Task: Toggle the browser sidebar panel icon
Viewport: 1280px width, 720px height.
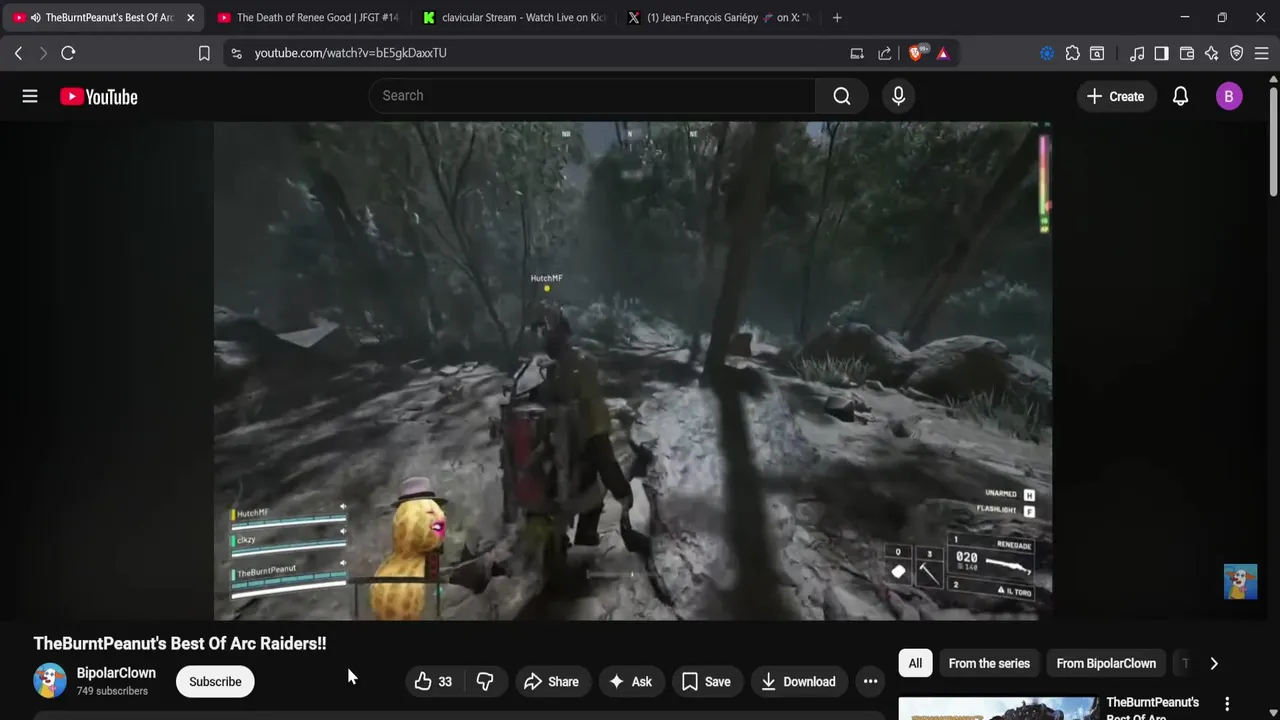Action: [1161, 53]
